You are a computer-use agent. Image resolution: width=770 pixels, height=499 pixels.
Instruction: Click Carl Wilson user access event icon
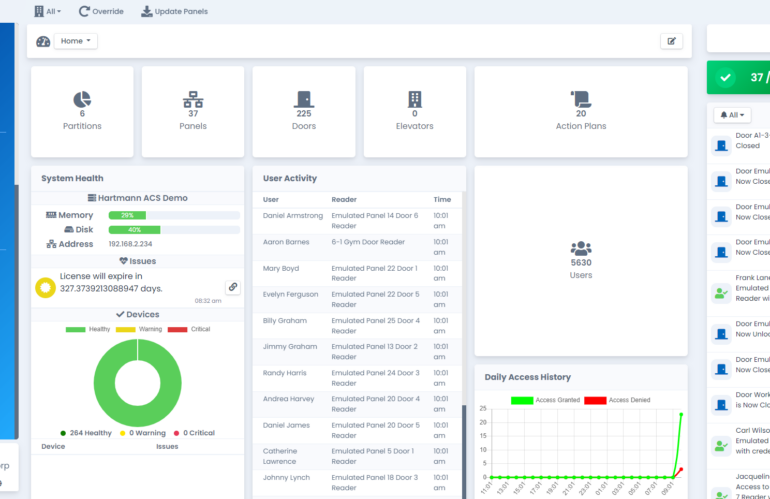[x=721, y=446]
